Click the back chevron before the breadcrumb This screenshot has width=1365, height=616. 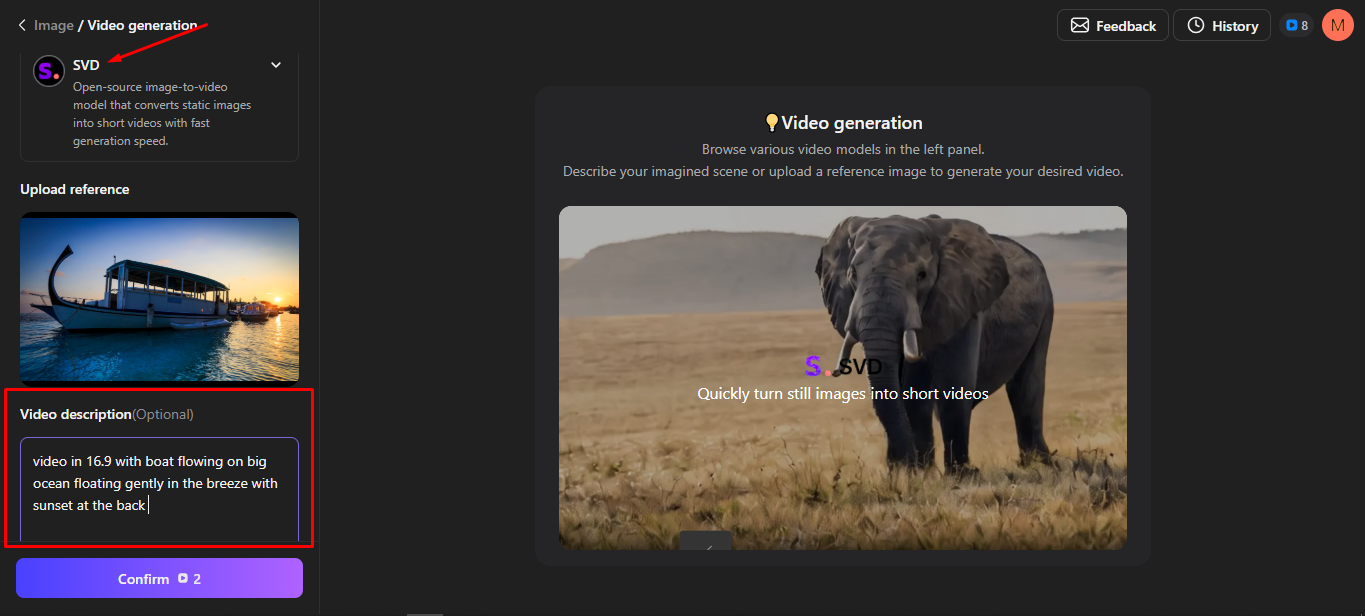tap(21, 24)
